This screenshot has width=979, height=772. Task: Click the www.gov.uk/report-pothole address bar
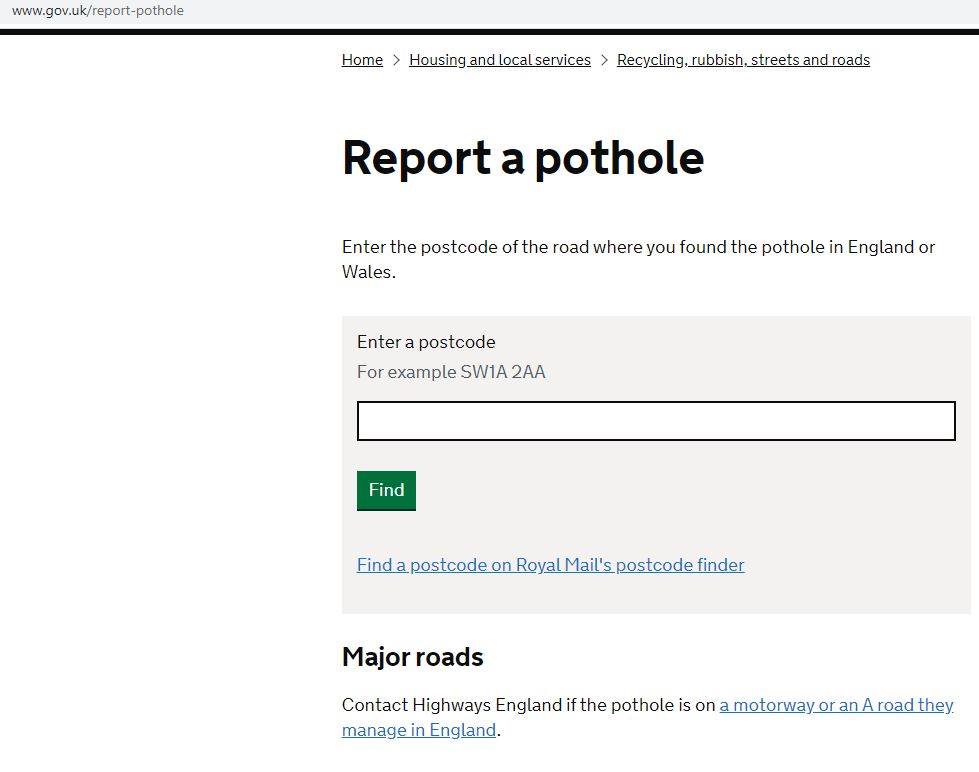tap(98, 11)
